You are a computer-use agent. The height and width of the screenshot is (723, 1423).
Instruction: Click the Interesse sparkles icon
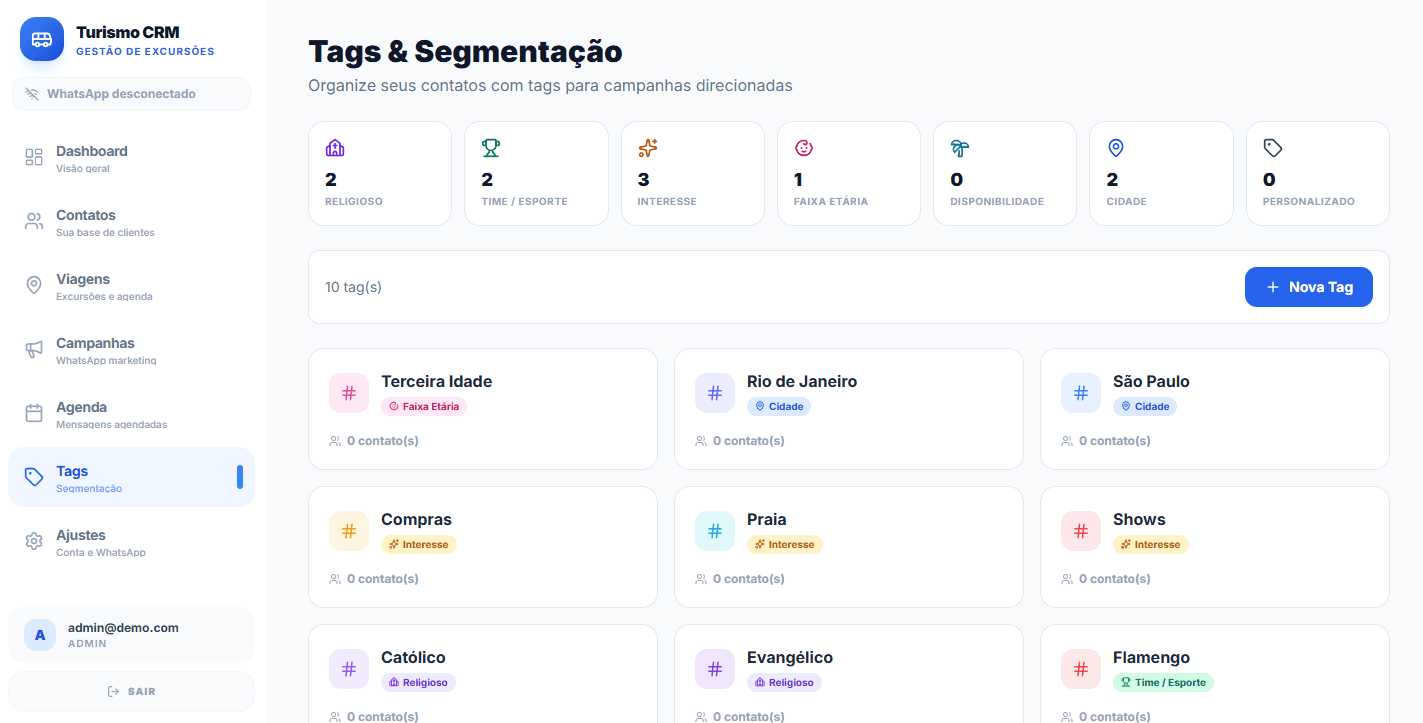(646, 147)
